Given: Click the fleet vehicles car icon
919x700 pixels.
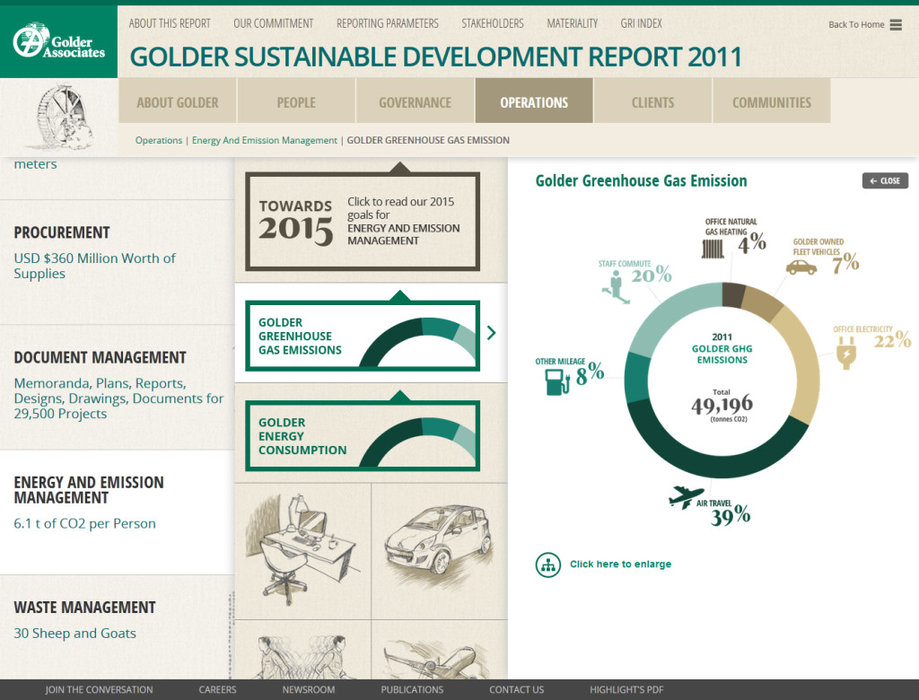Looking at the screenshot, I should [x=801, y=267].
